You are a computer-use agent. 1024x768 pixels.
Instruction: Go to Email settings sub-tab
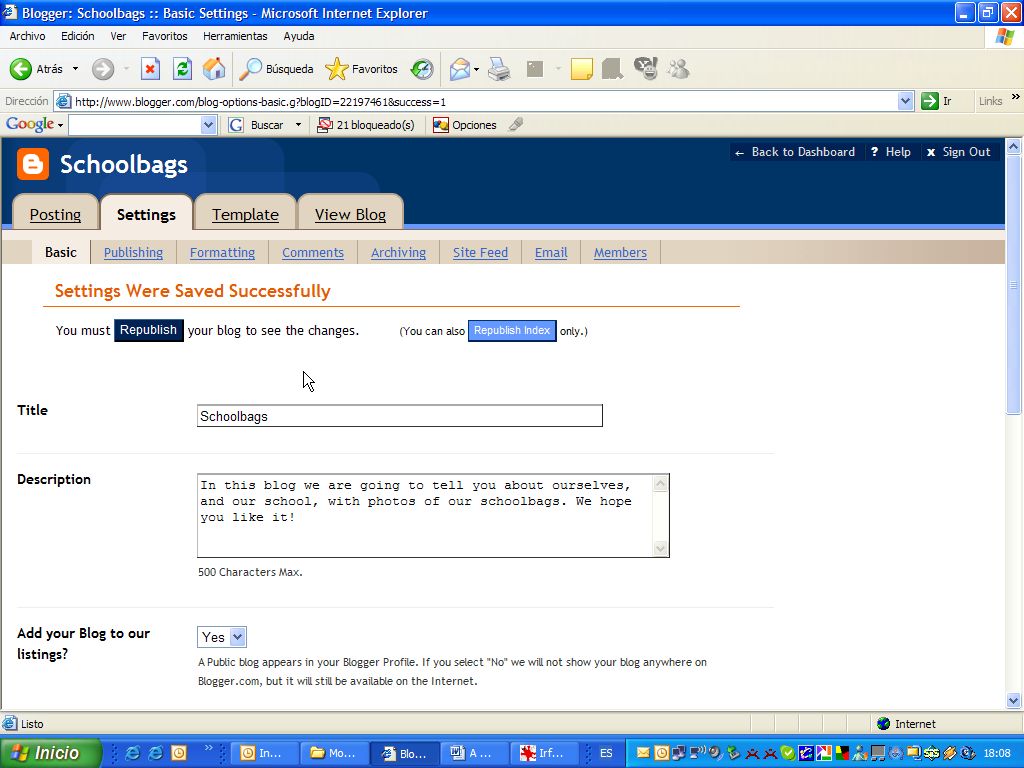tap(551, 253)
